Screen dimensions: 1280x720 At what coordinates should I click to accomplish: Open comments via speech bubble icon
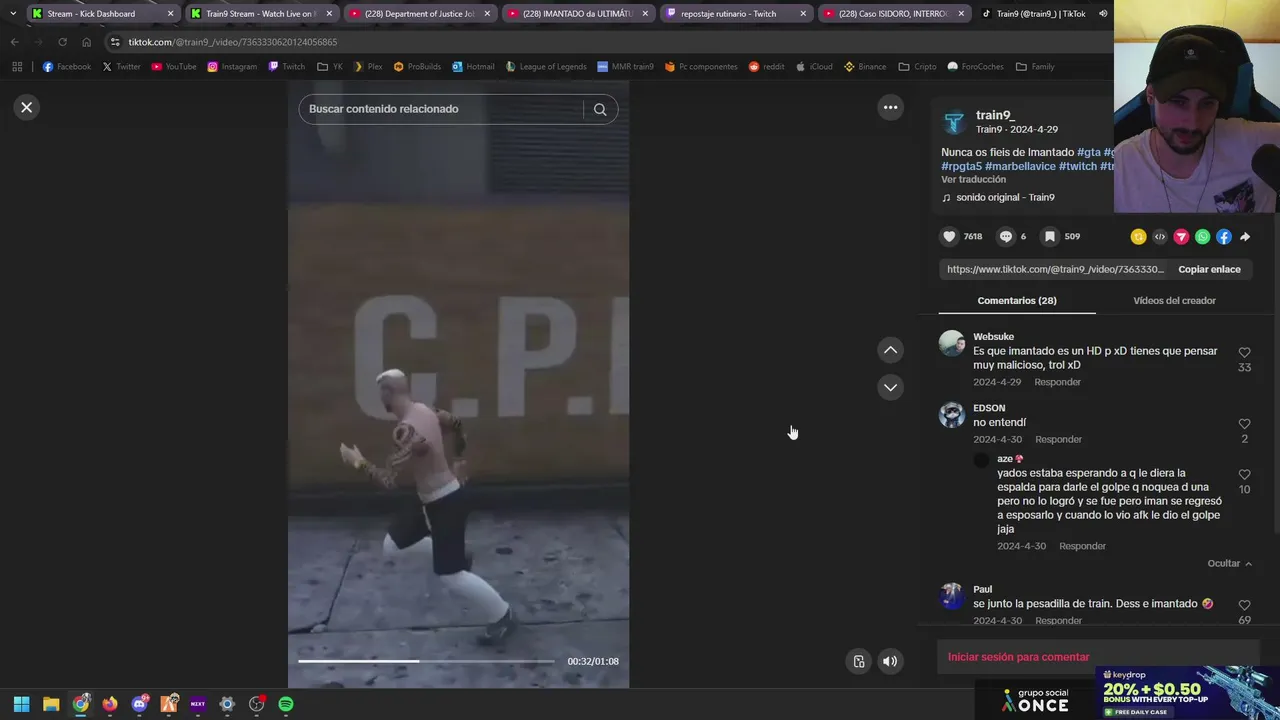pyautogui.click(x=1006, y=237)
